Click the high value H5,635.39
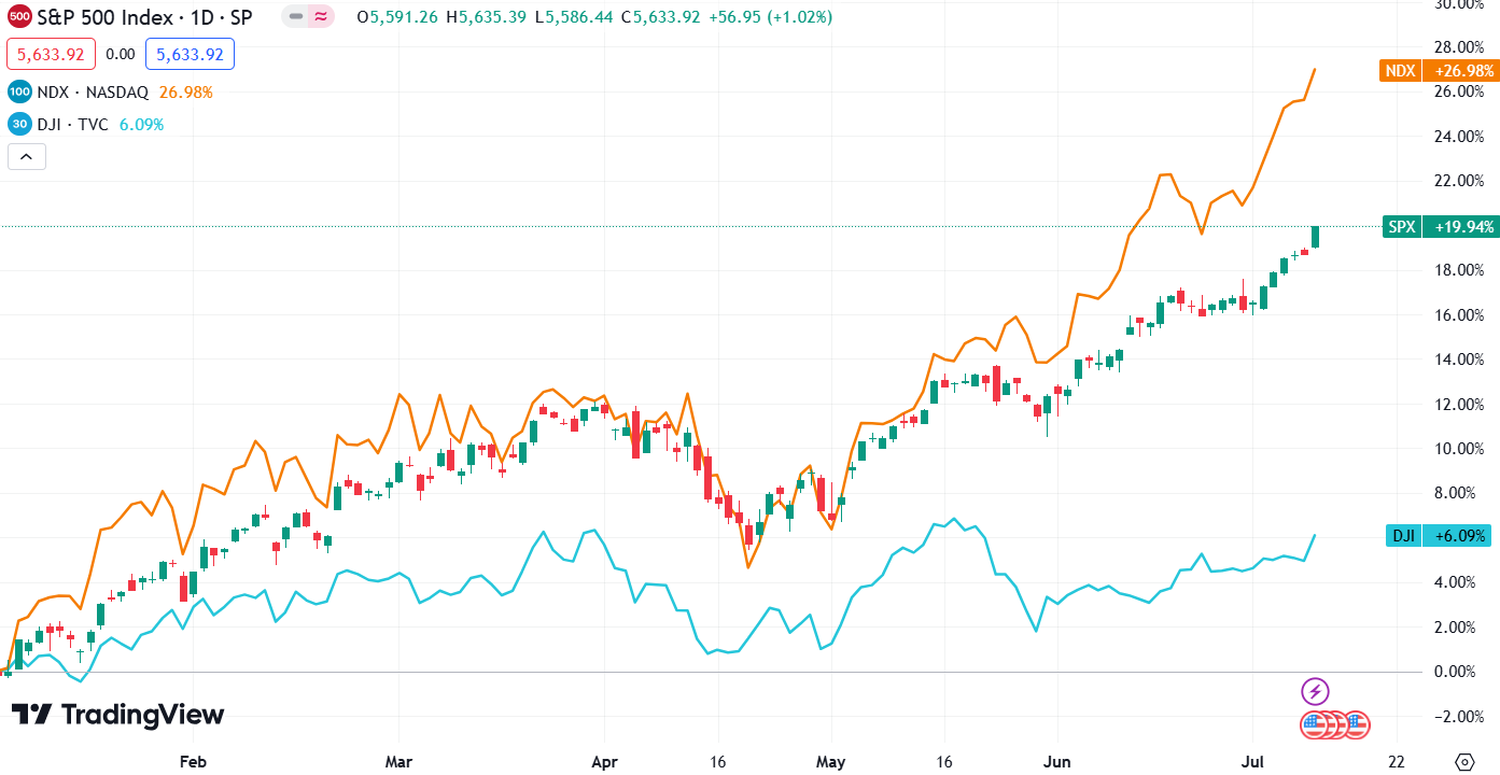 point(487,17)
